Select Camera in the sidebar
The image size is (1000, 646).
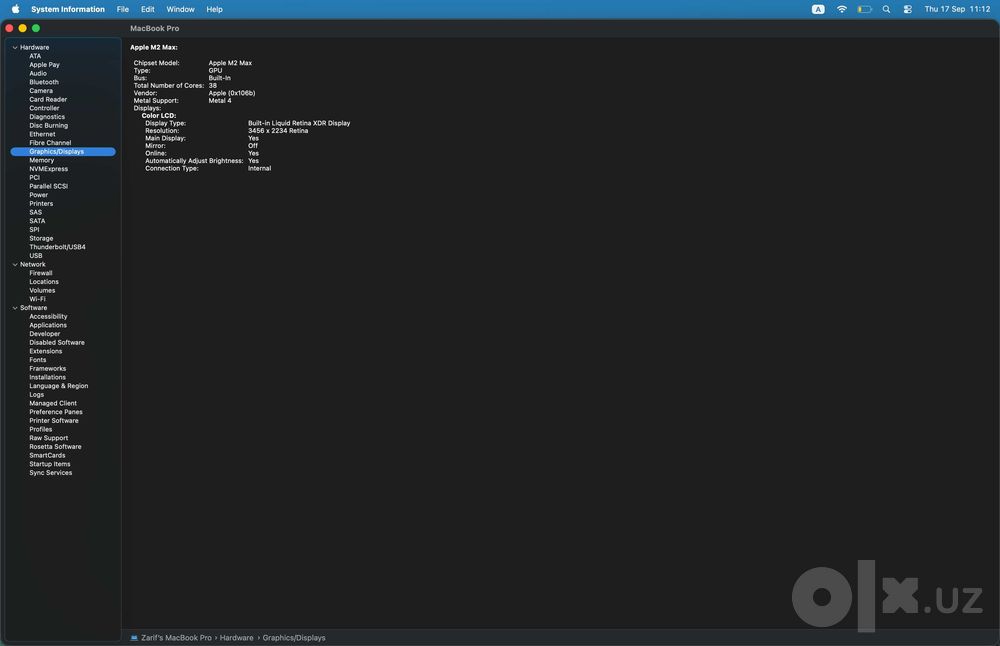[x=41, y=91]
